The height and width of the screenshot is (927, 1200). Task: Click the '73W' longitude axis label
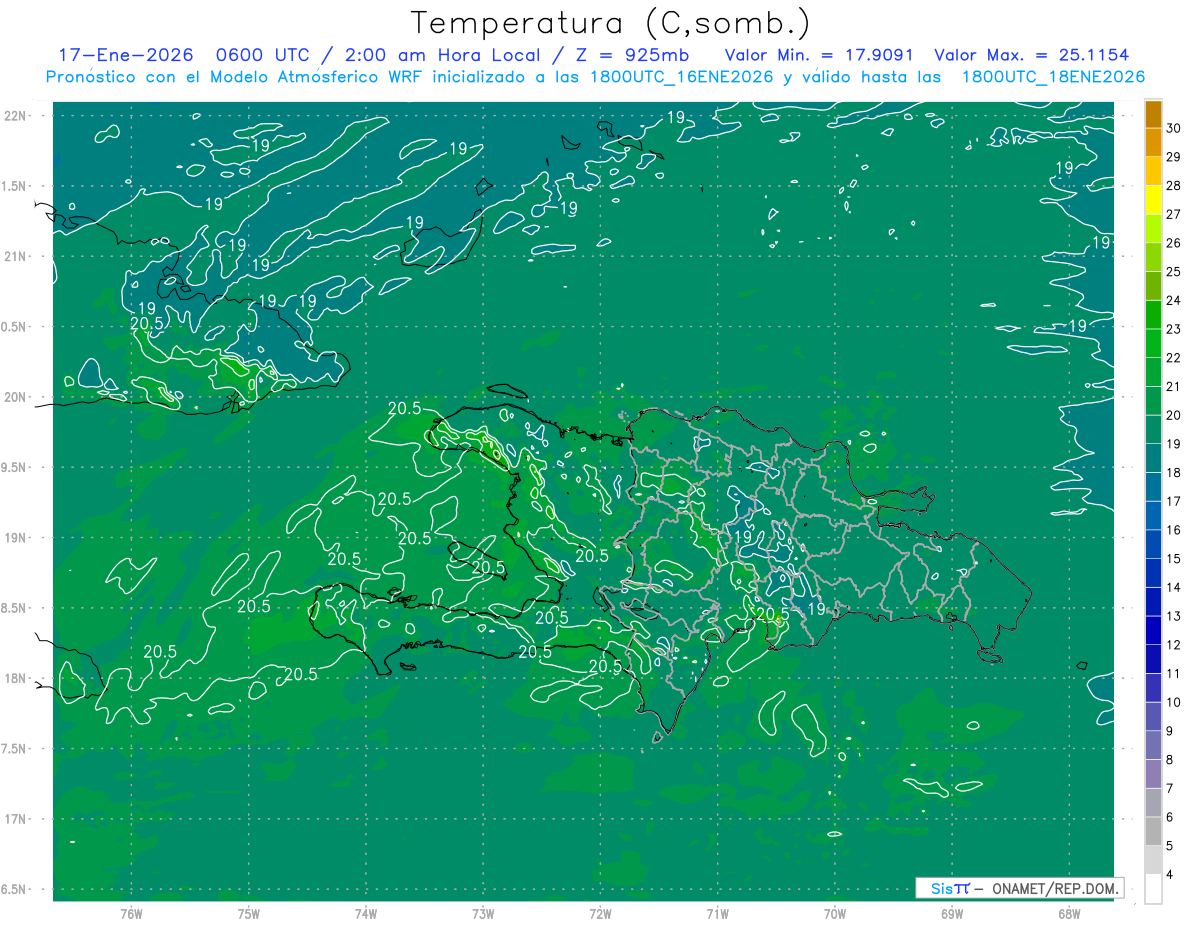pos(483,913)
